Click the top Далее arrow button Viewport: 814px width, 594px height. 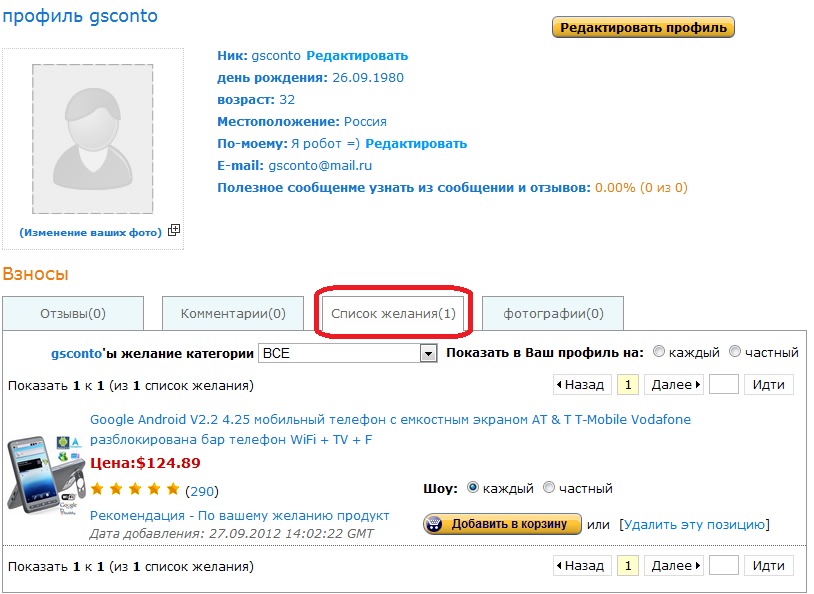[x=673, y=385]
